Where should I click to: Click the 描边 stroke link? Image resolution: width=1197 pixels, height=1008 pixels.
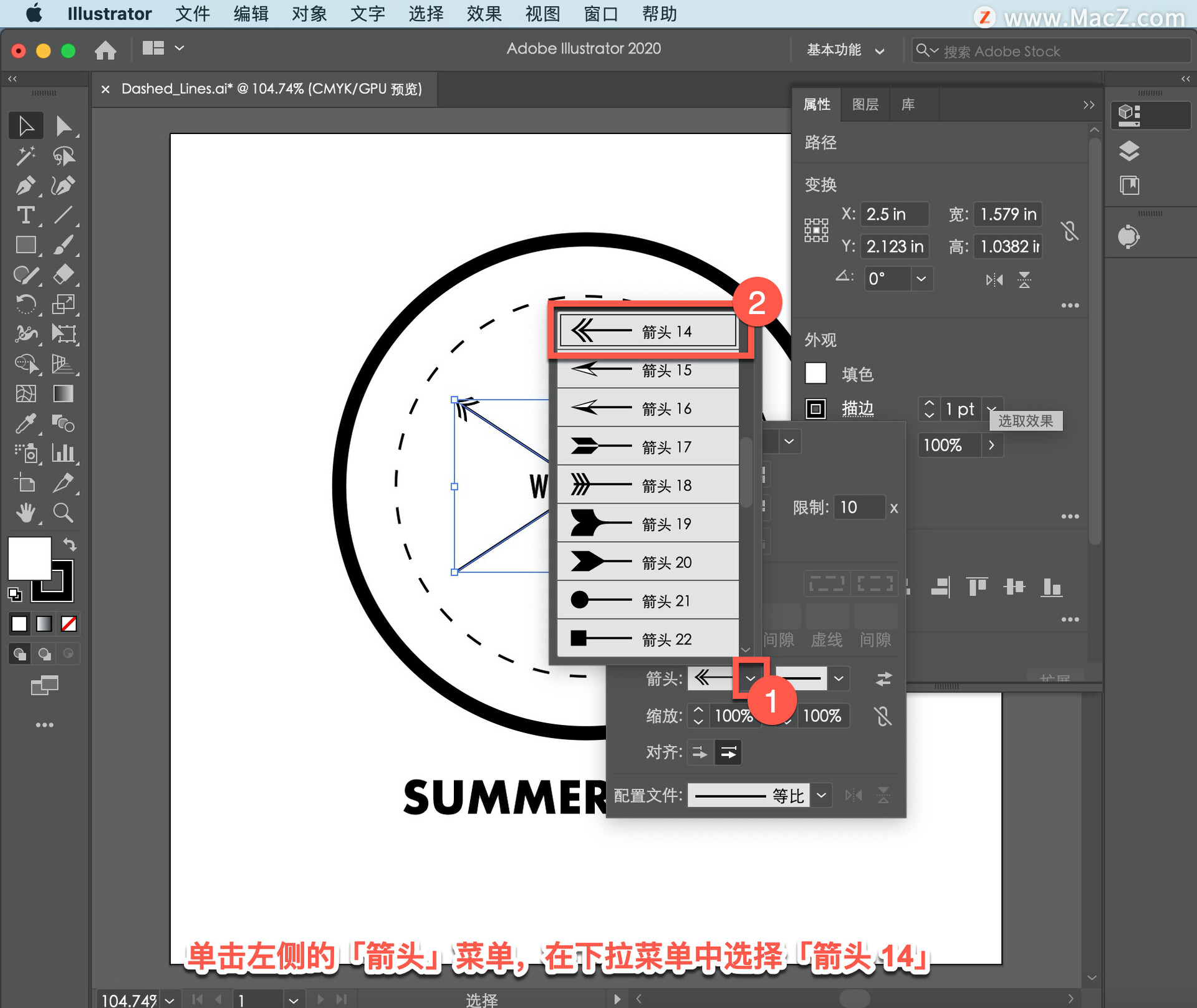tap(858, 408)
